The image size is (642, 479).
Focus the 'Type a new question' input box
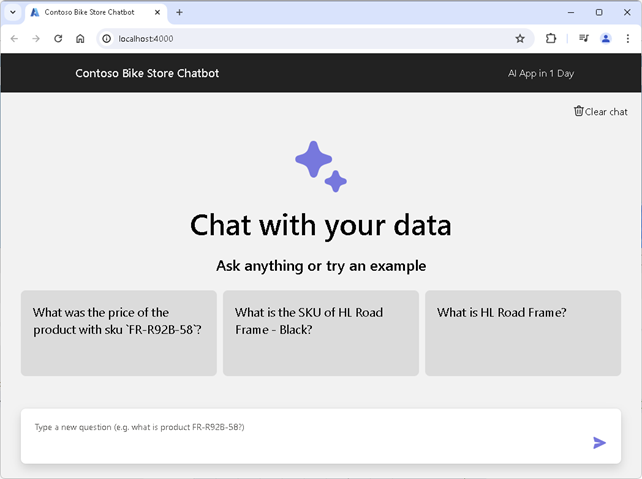[x=300, y=428]
